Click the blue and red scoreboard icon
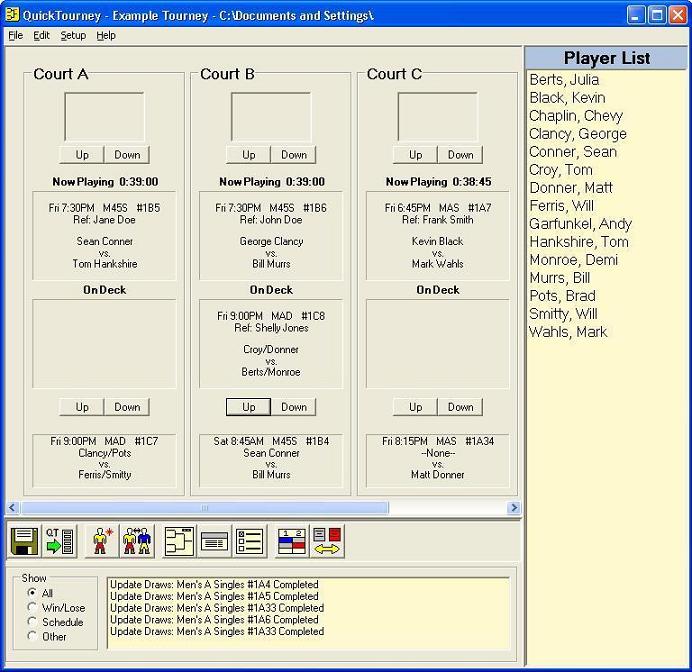692x672 pixels. 292,541
